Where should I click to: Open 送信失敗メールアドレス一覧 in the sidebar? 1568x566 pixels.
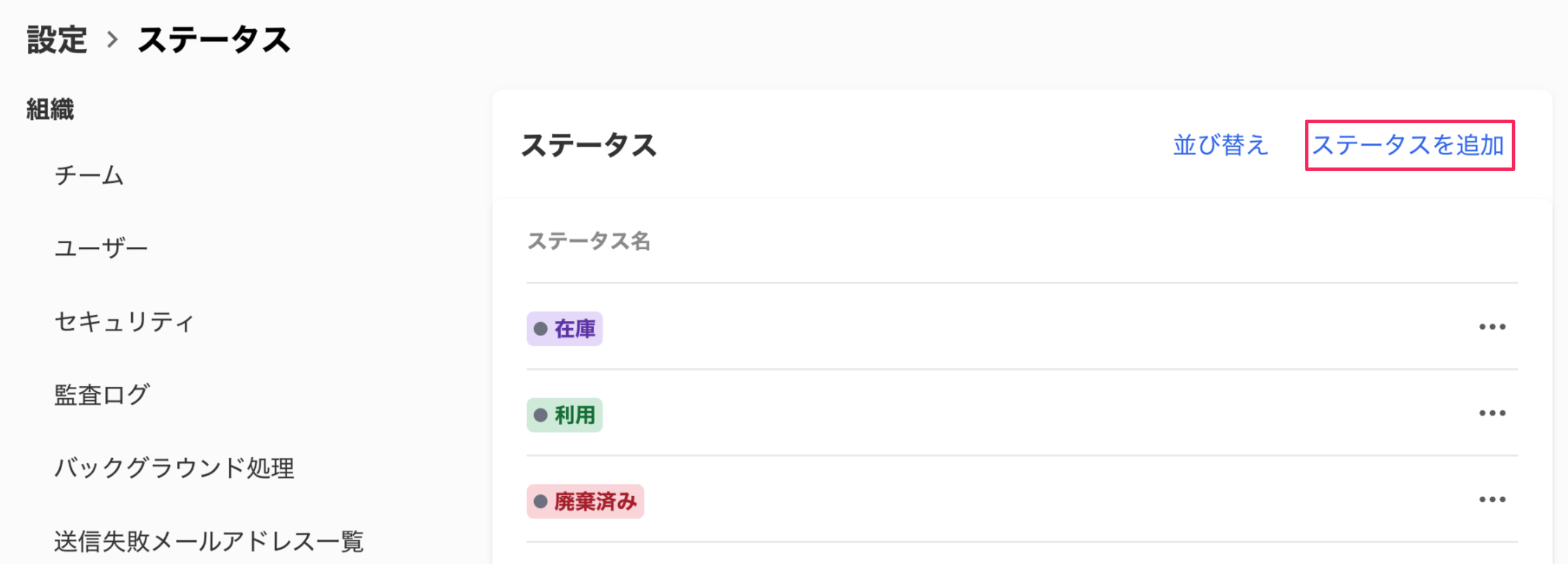point(209,541)
